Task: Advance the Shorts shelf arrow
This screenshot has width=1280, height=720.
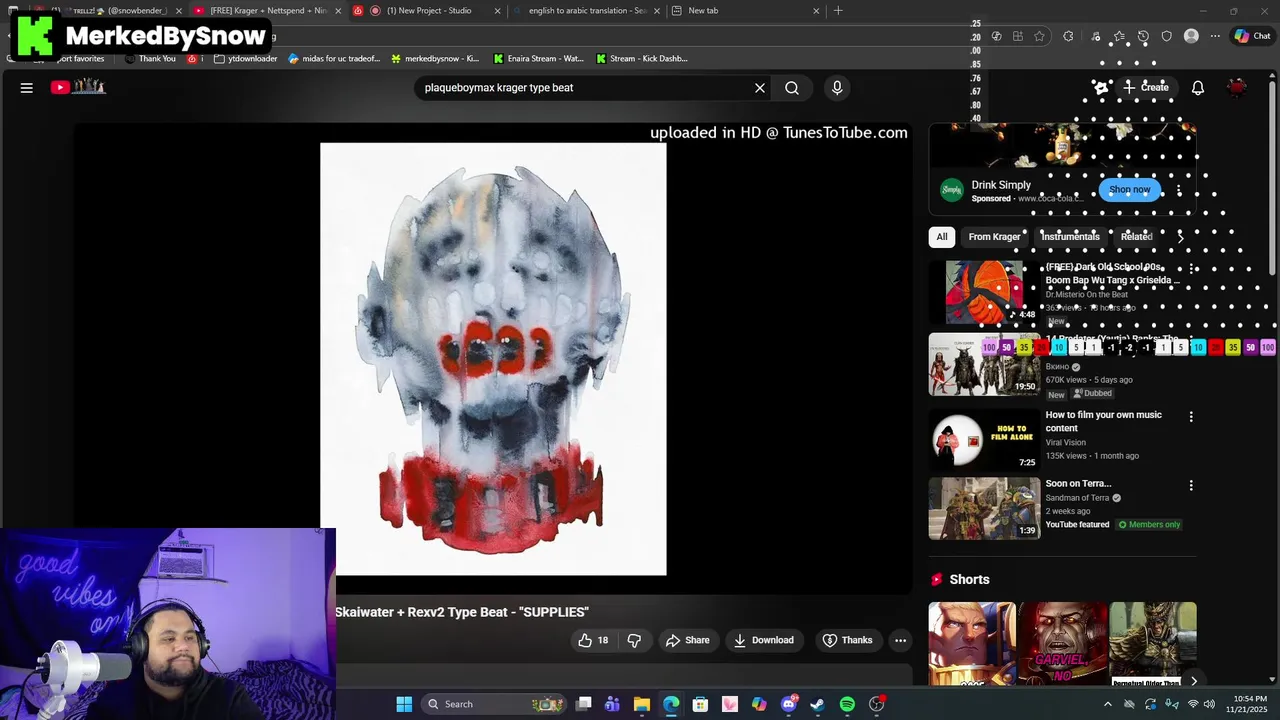Action: click(x=1193, y=681)
